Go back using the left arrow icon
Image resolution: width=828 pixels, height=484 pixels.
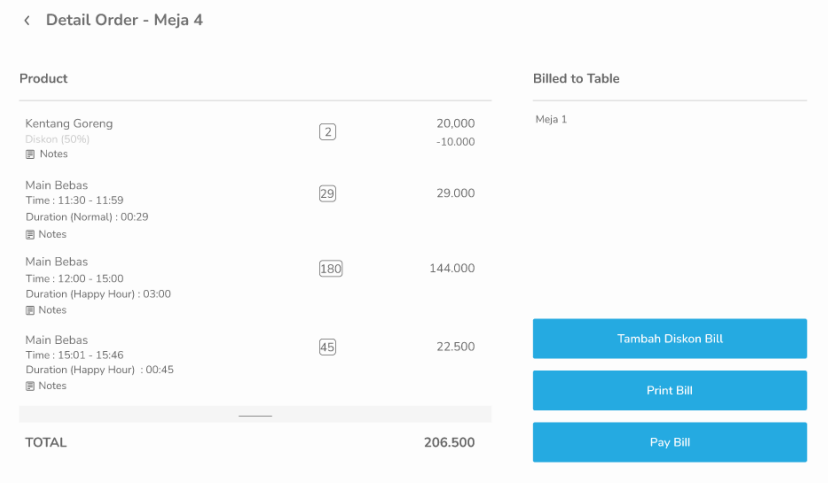pos(27,21)
